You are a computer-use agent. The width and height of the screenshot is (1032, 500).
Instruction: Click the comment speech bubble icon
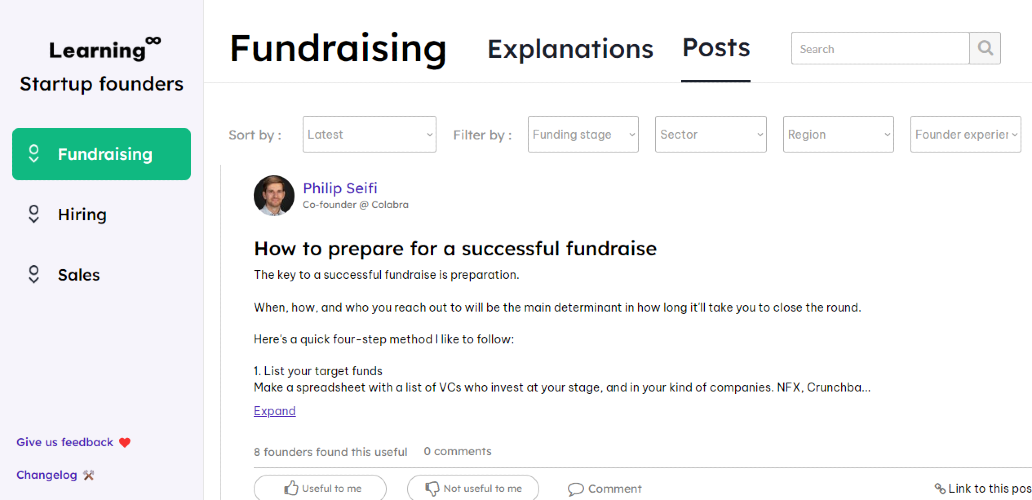coord(576,489)
